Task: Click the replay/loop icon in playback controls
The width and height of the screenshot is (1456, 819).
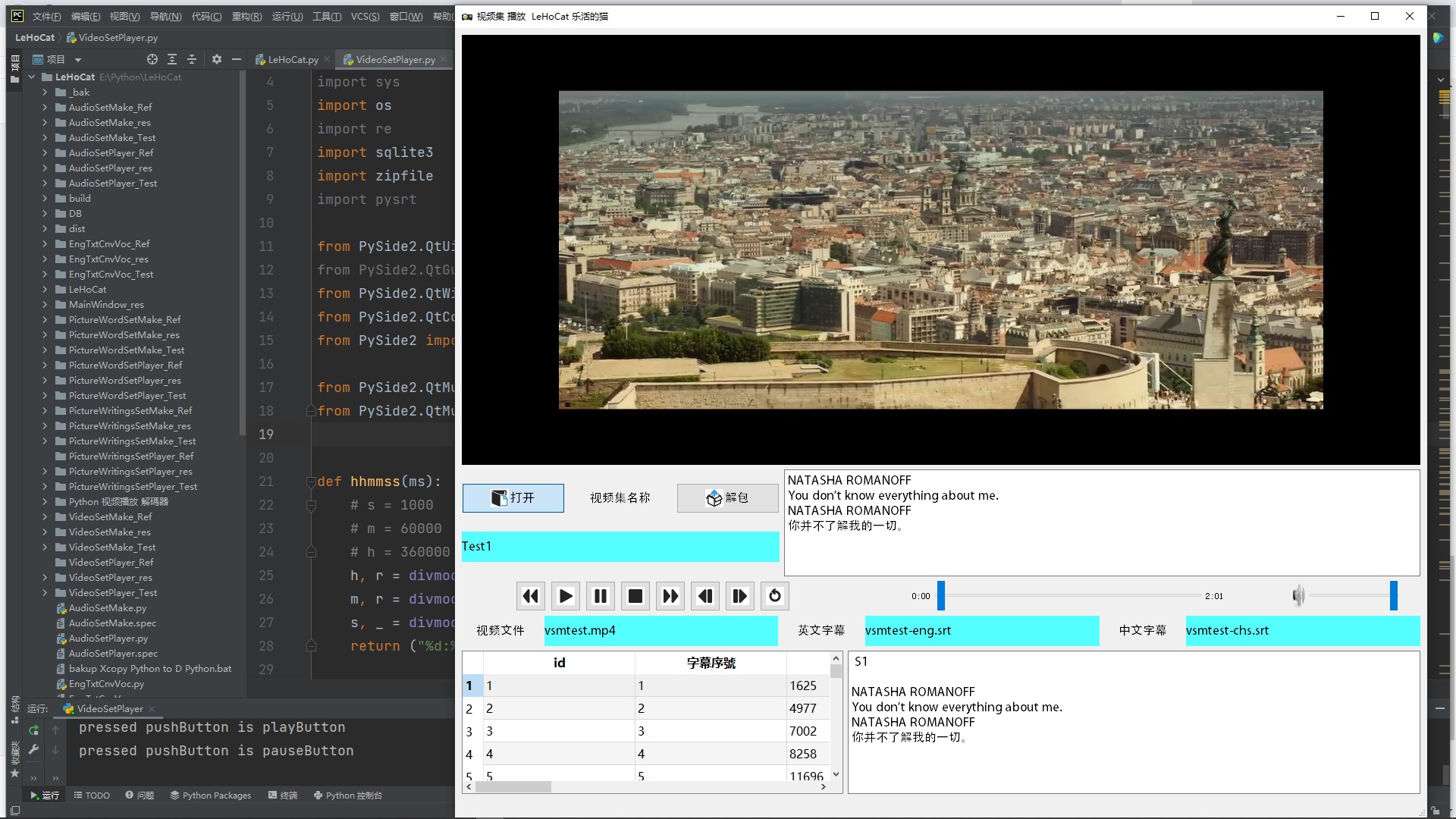Action: 774,596
